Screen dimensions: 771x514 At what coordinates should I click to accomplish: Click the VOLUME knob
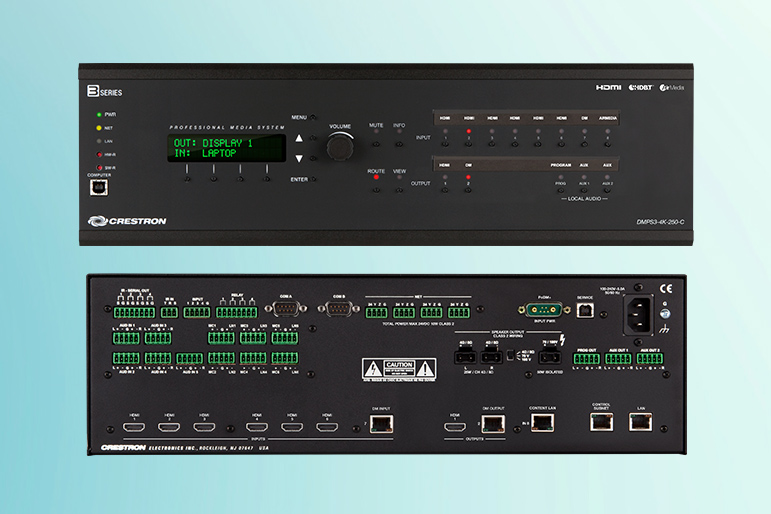click(x=340, y=147)
